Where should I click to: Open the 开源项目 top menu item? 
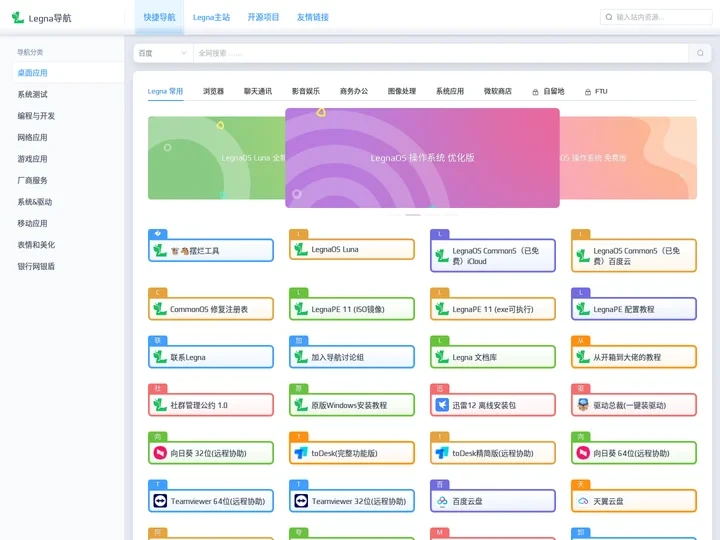coord(263,17)
